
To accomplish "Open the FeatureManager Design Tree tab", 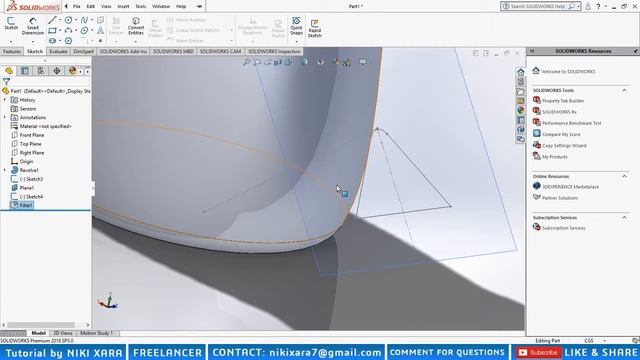I will tap(9, 71).
